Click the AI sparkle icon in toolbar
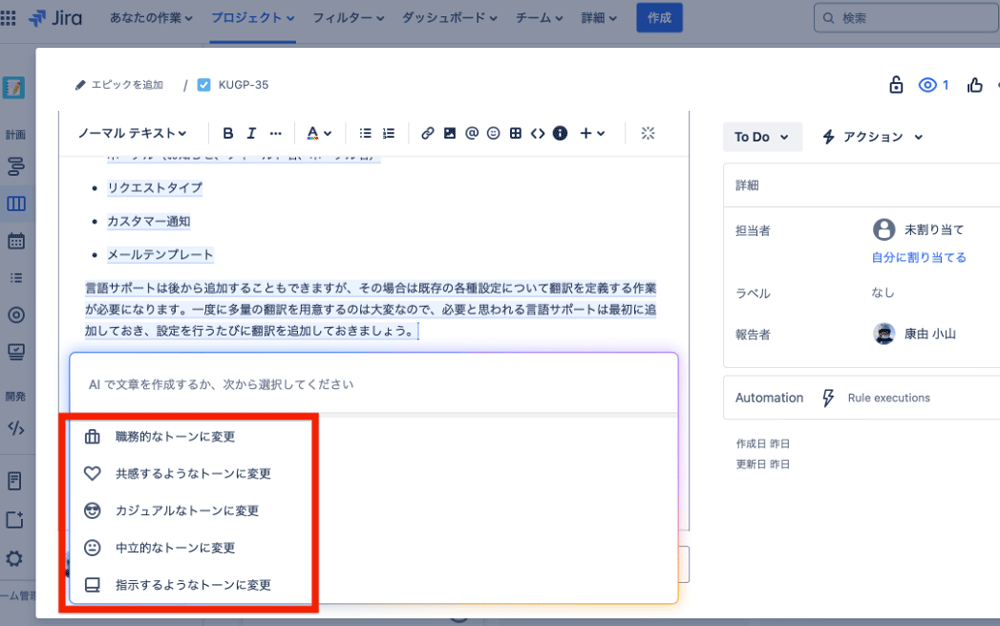This screenshot has height=626, width=1000. [648, 133]
